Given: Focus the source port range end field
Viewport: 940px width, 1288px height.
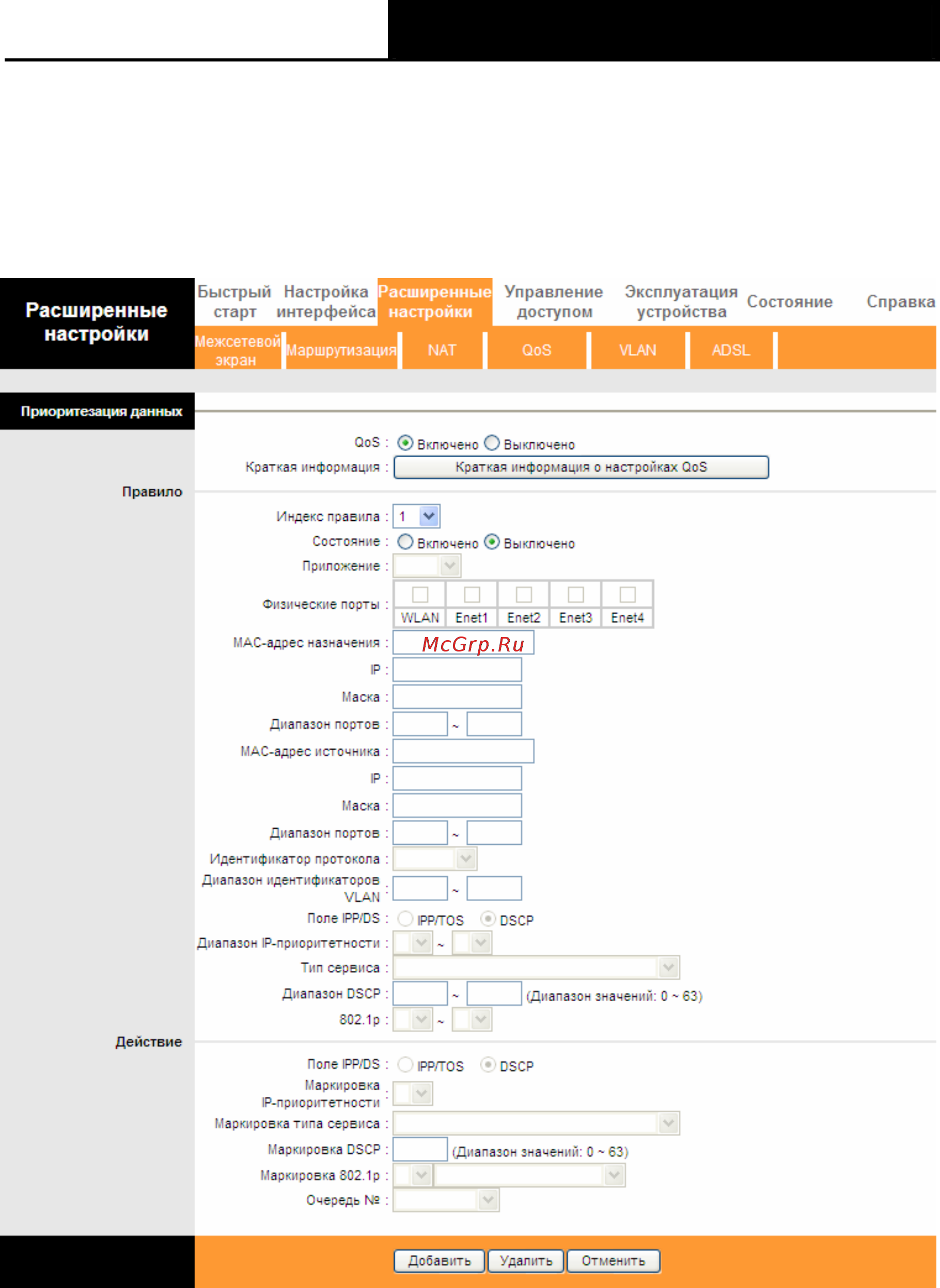Looking at the screenshot, I should pyautogui.click(x=494, y=833).
